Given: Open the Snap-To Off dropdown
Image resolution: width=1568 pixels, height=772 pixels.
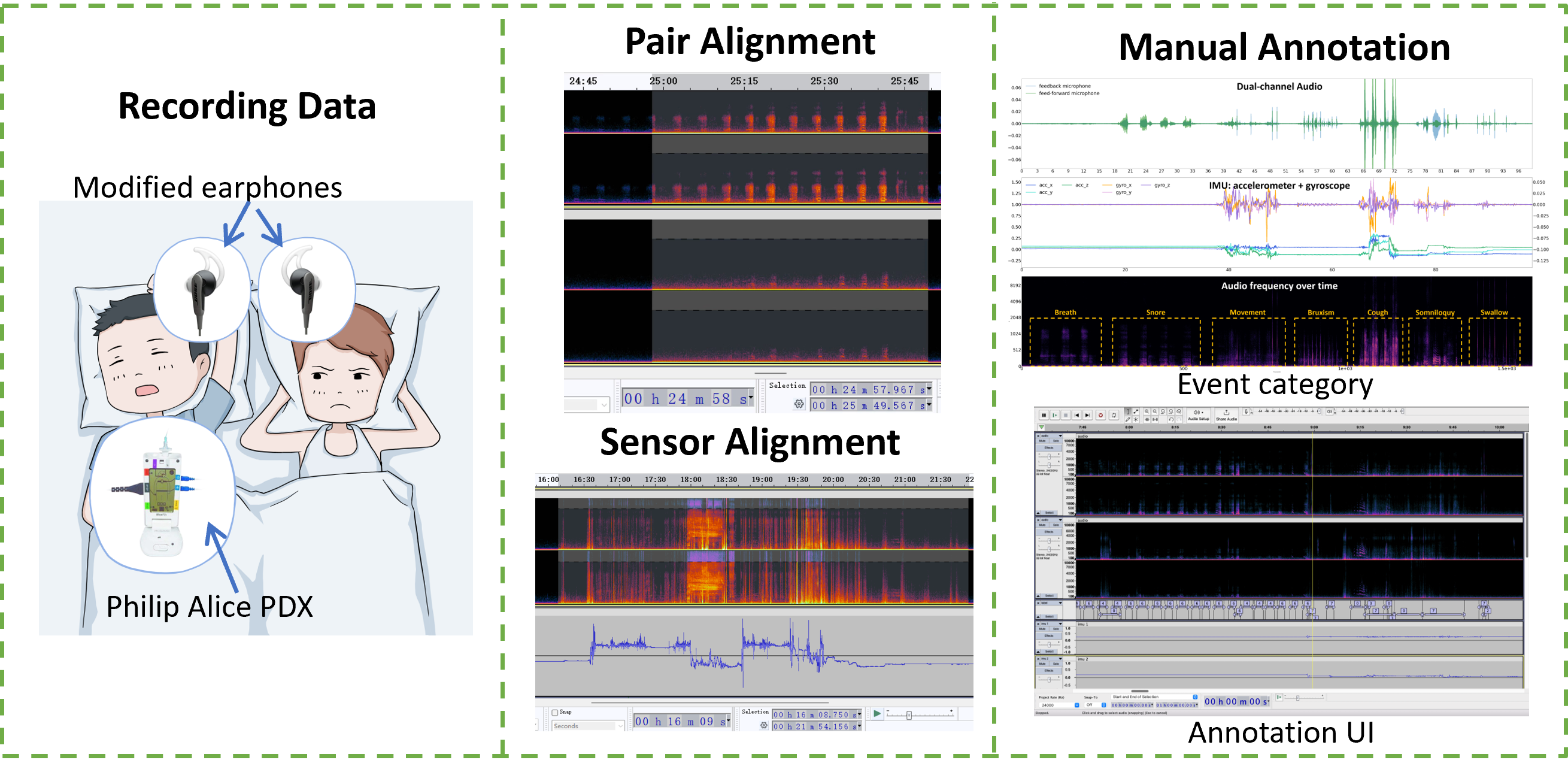Looking at the screenshot, I should 1104,706.
